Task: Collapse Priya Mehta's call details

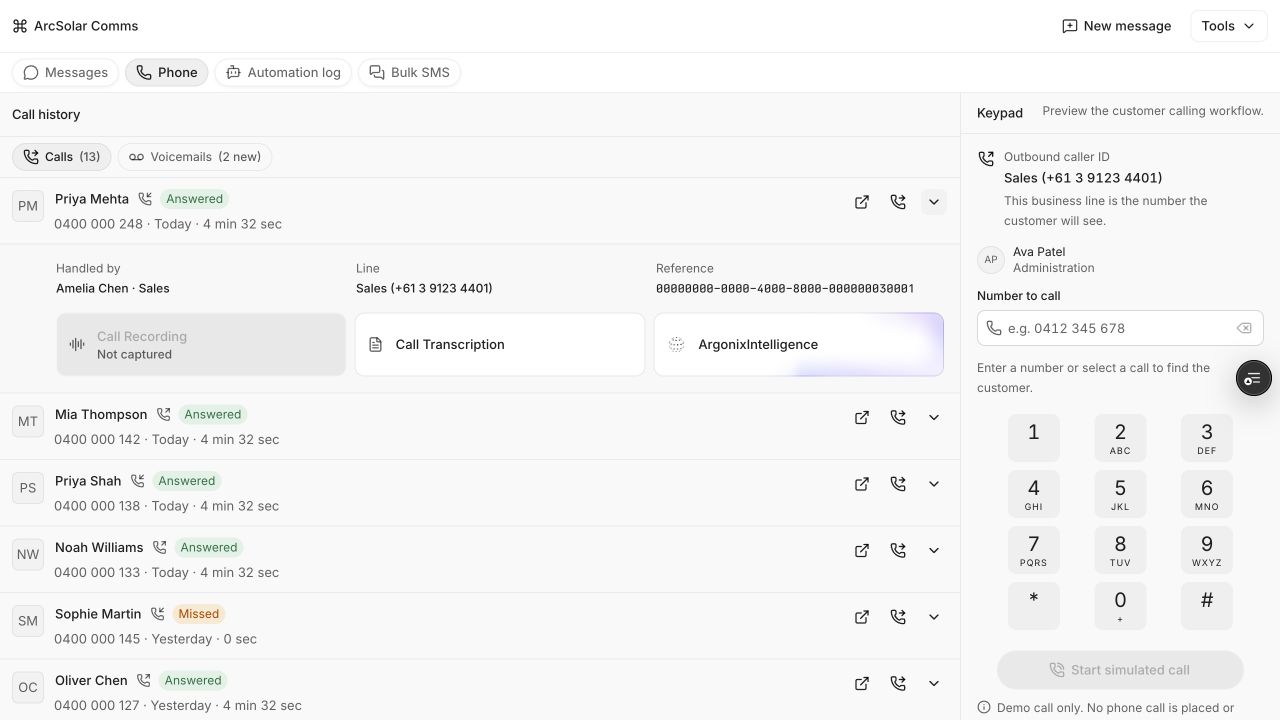Action: click(x=934, y=202)
